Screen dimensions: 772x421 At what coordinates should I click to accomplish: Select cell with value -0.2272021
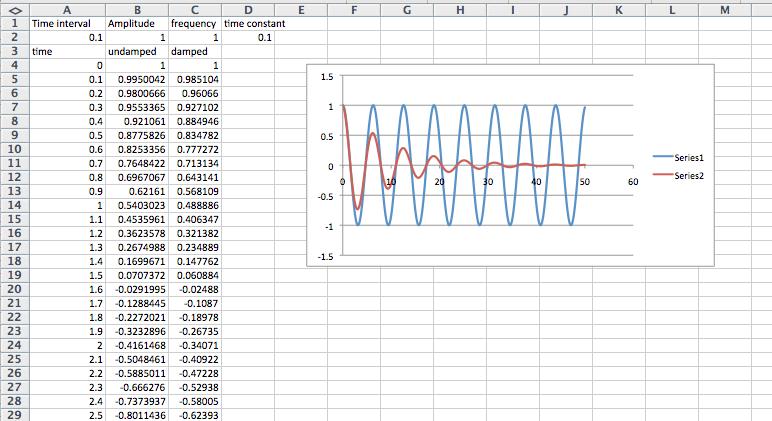pos(137,318)
